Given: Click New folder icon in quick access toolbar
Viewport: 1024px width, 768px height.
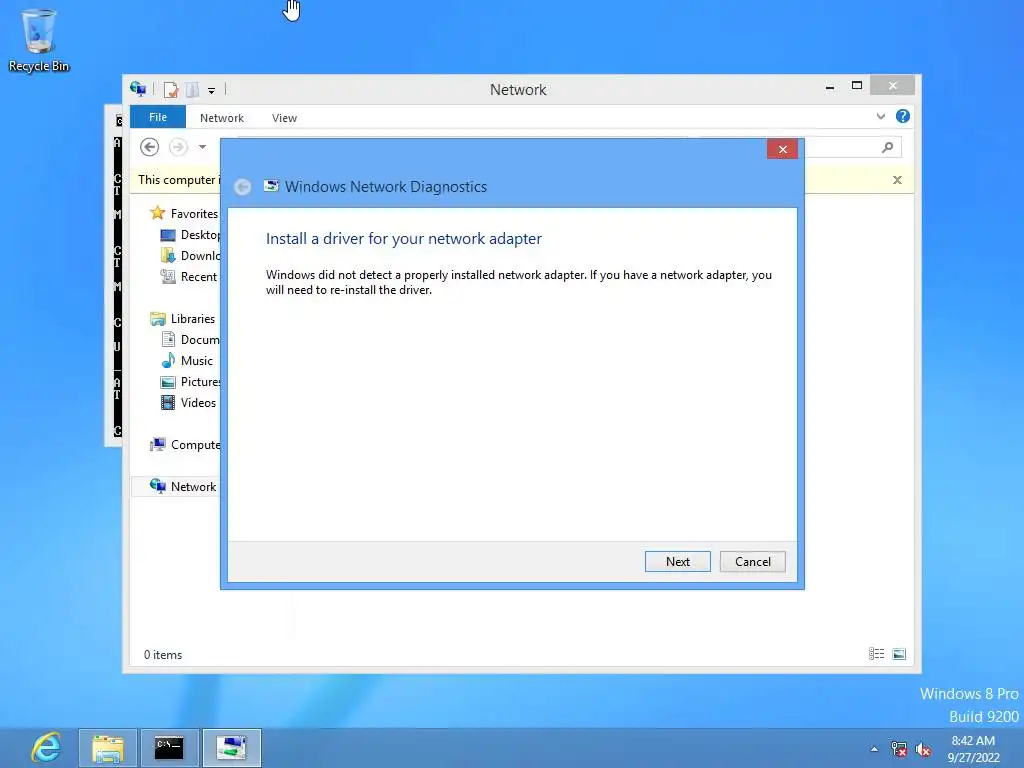Looking at the screenshot, I should [x=193, y=89].
